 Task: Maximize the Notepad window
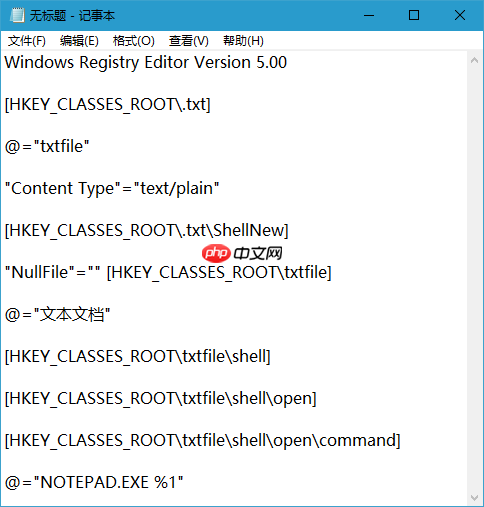pyautogui.click(x=414, y=15)
